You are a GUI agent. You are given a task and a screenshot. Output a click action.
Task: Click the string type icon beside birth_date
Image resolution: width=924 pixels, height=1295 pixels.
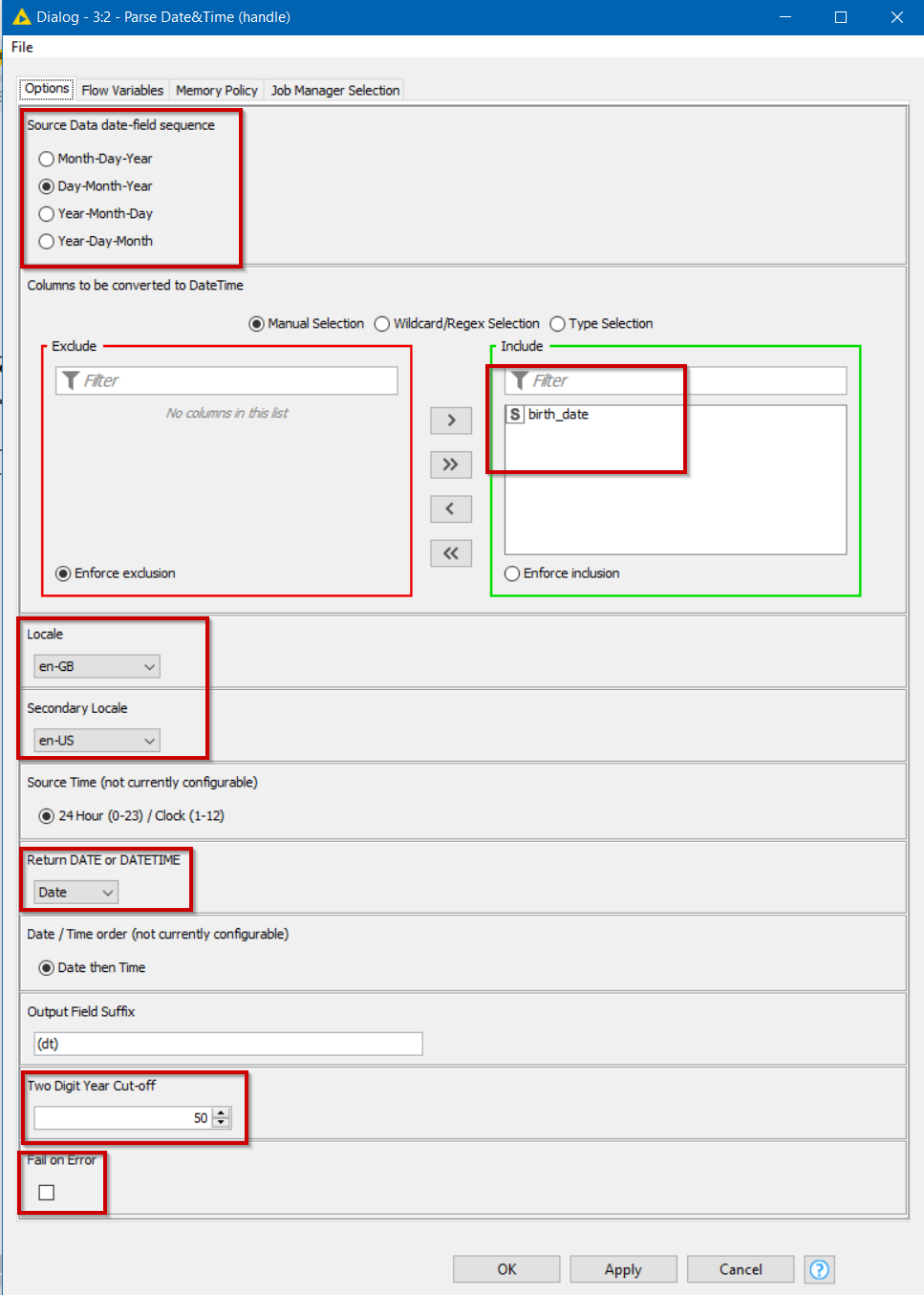tap(514, 414)
